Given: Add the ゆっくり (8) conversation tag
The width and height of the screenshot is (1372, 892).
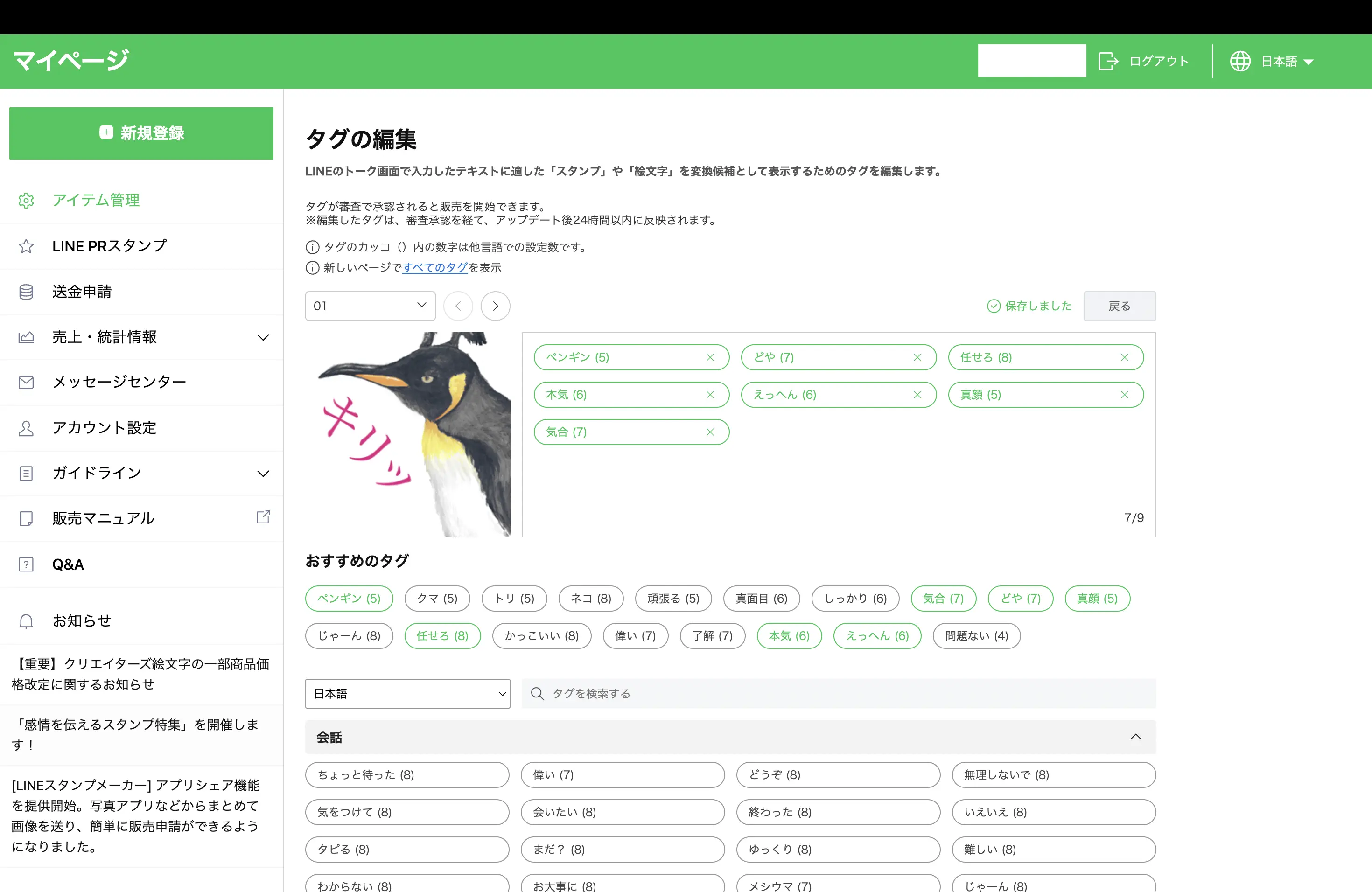Looking at the screenshot, I should tap(838, 850).
